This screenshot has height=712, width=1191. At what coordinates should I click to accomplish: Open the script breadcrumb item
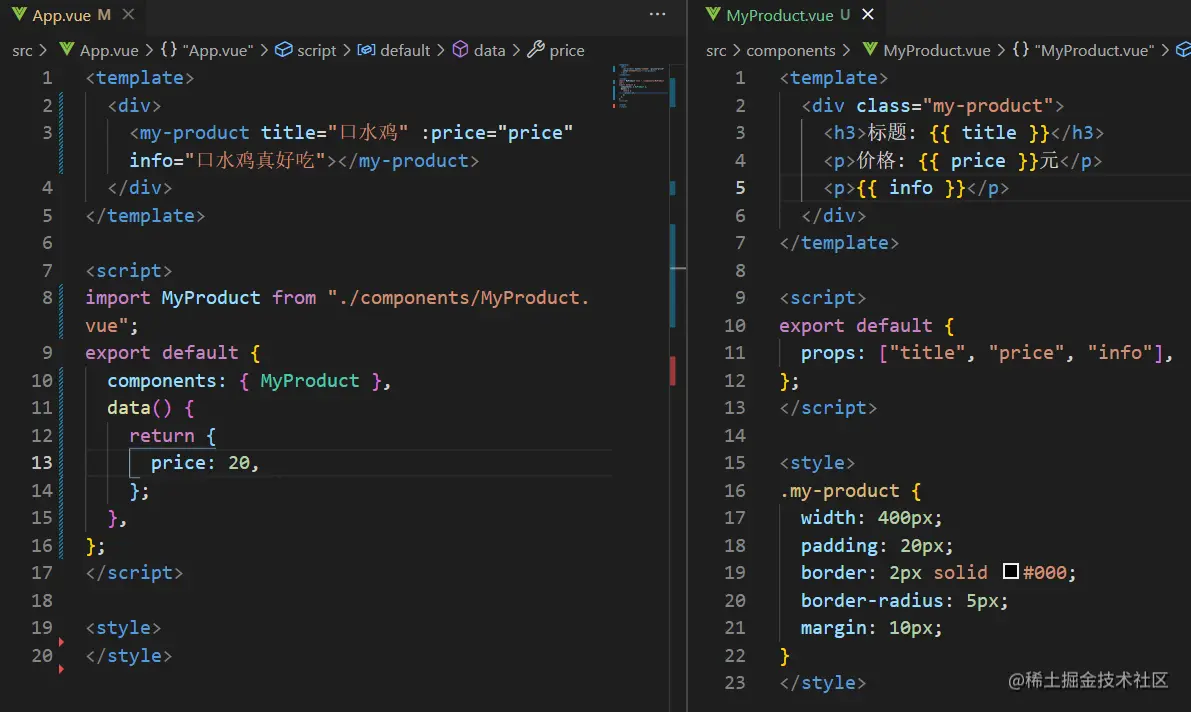click(316, 50)
